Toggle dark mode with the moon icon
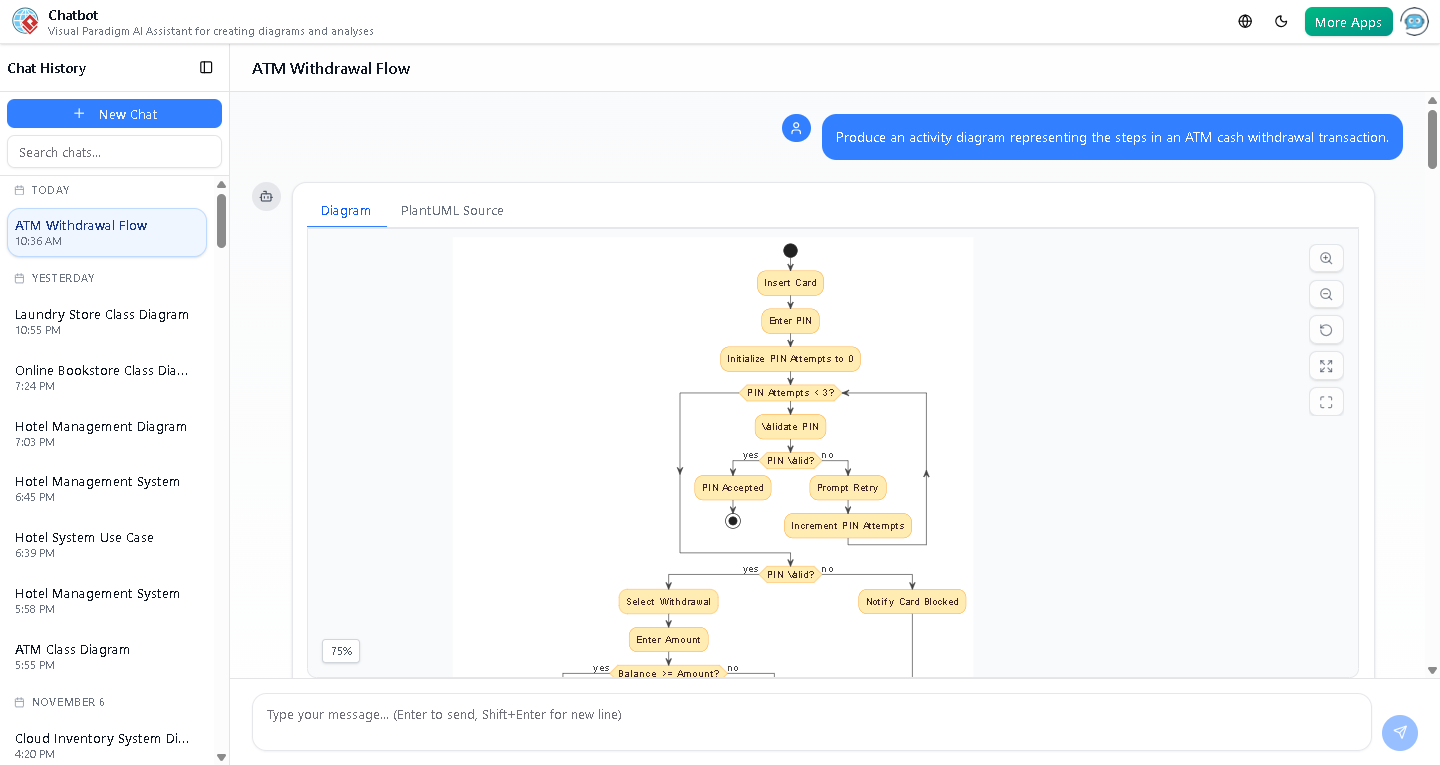 1281,20
